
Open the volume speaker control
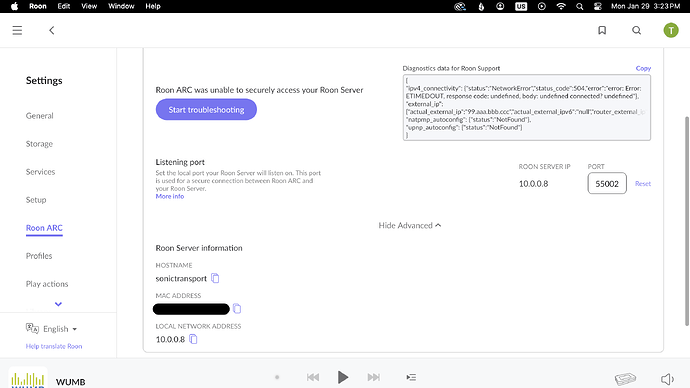[x=667, y=379]
